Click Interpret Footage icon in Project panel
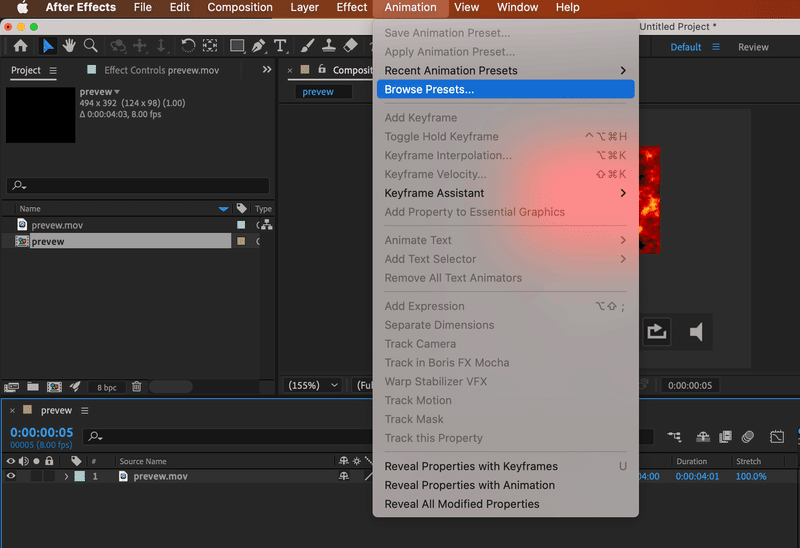The image size is (800, 548). [x=11, y=387]
